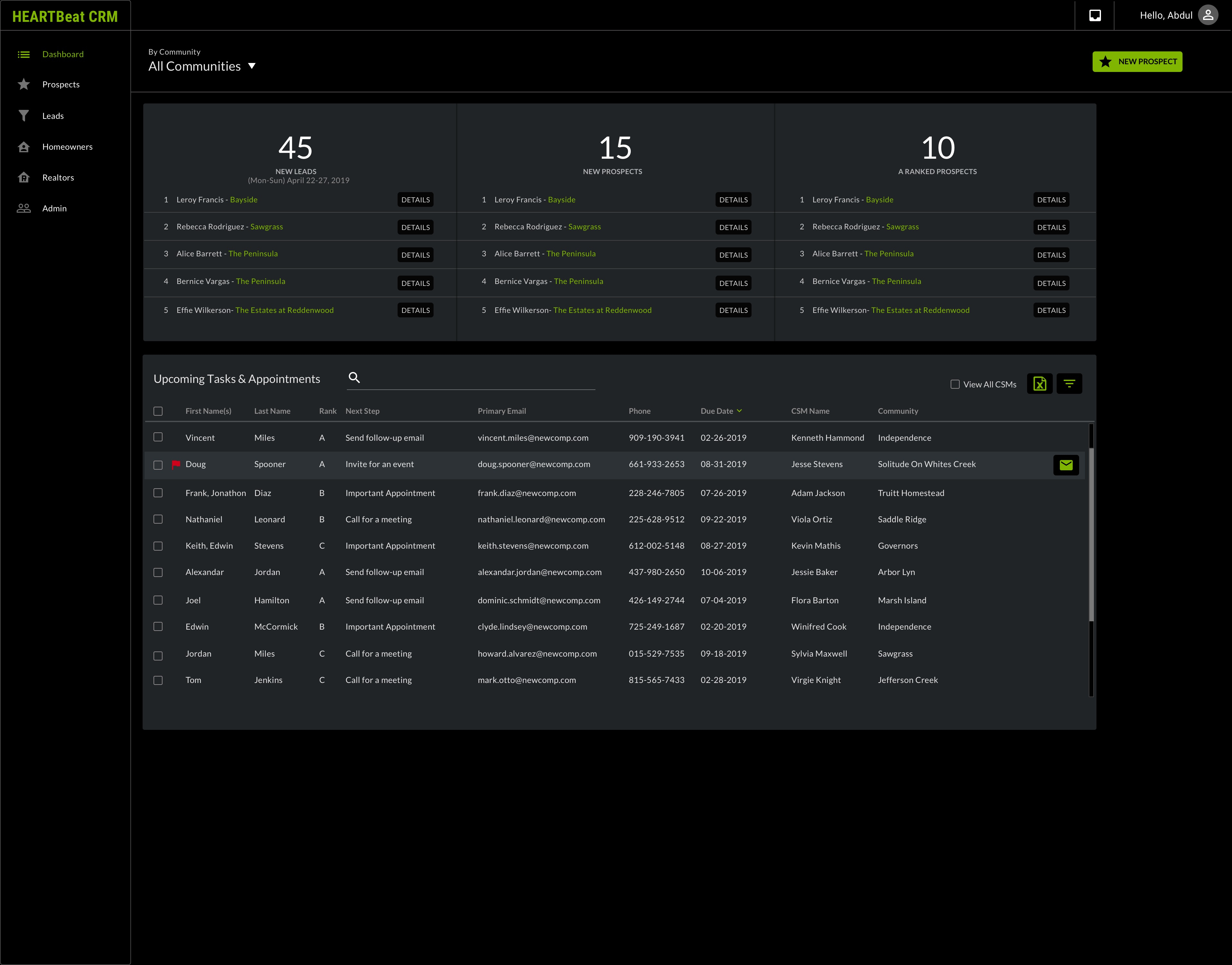
Task: Select the Joel Hamilton checkbox
Action: coord(158,600)
